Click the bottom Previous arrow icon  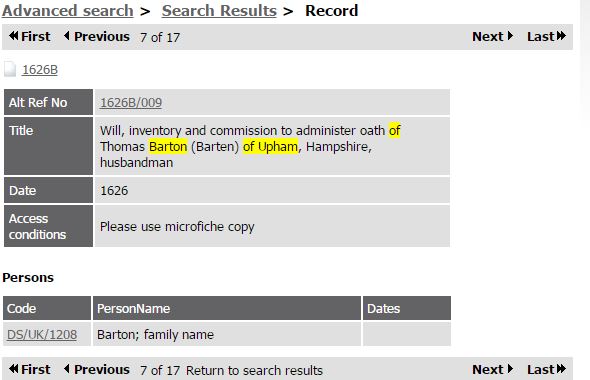click(x=67, y=369)
